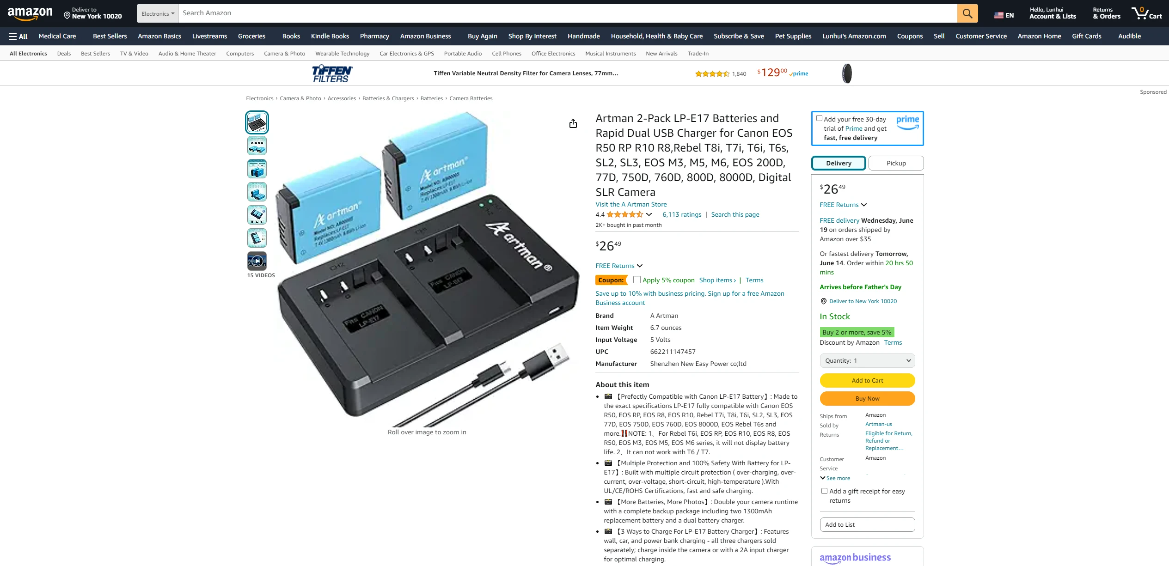
Task: Open the 15 videos thumbnail icon
Action: pos(256,260)
